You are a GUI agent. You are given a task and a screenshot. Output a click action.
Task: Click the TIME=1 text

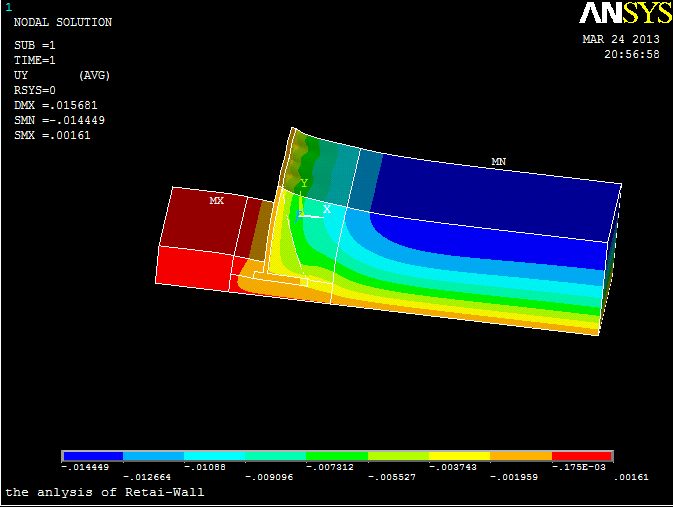click(x=35, y=60)
